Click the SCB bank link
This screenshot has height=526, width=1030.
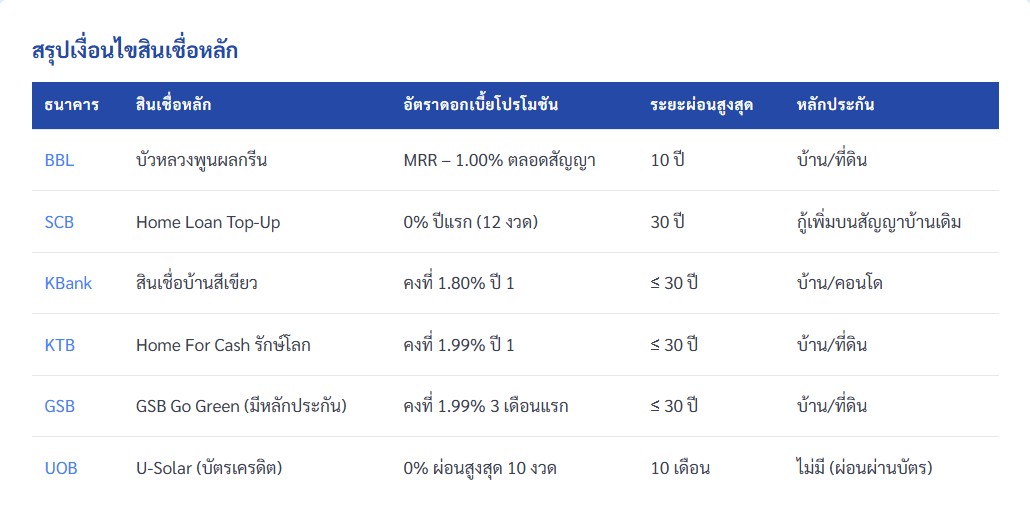[59, 222]
